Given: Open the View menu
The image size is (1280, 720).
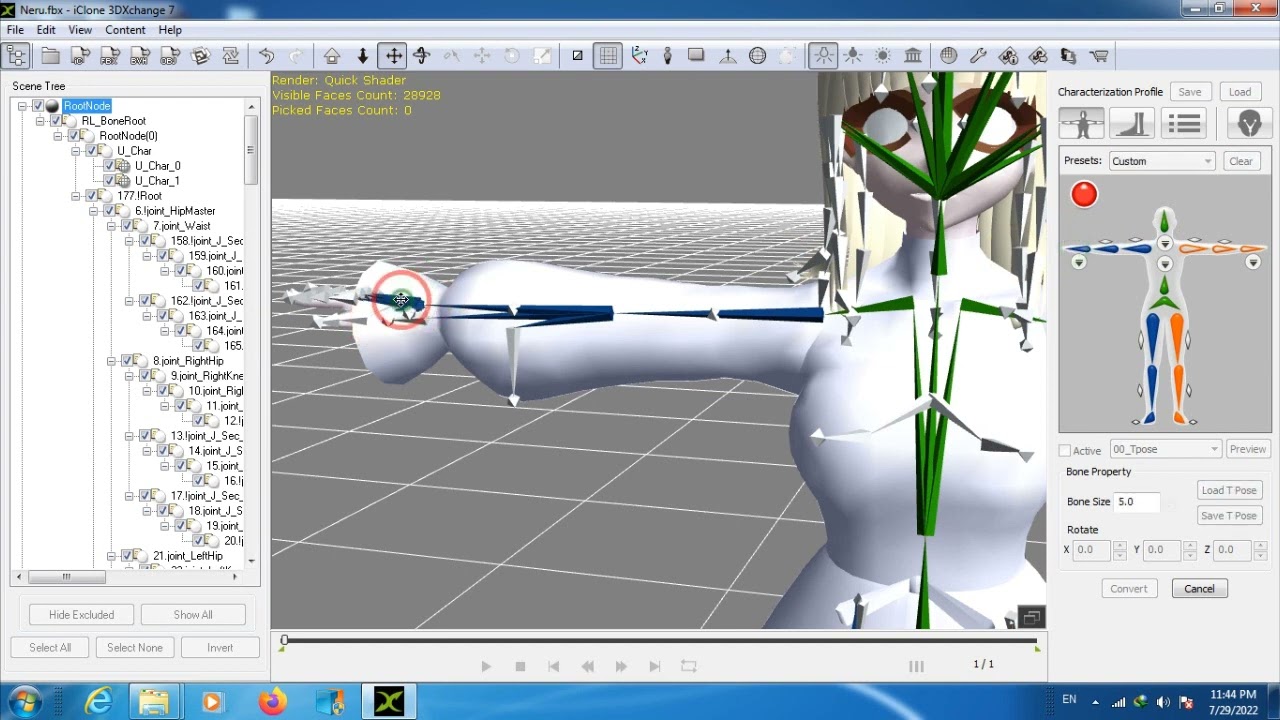Looking at the screenshot, I should click(x=80, y=30).
